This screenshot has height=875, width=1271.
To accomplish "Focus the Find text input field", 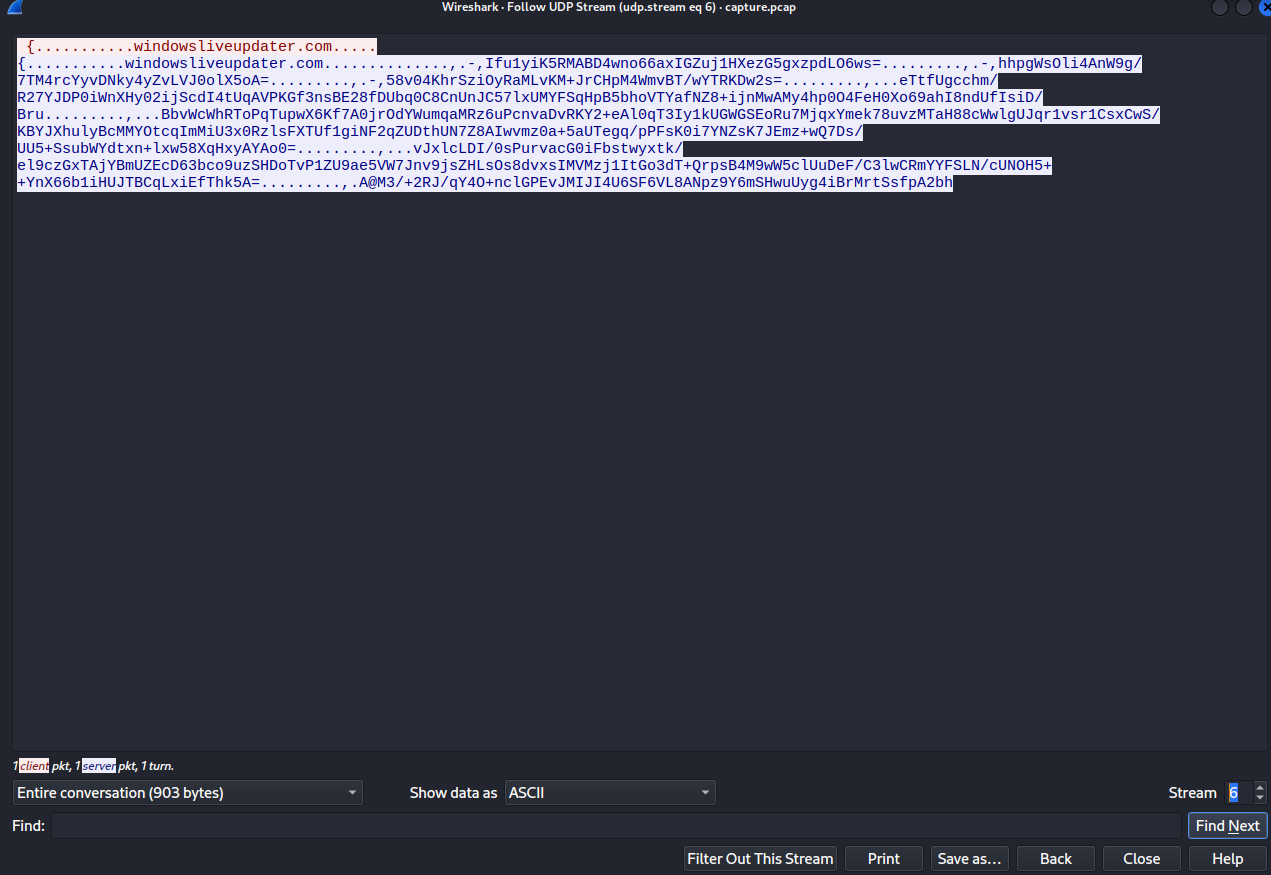I will point(615,826).
